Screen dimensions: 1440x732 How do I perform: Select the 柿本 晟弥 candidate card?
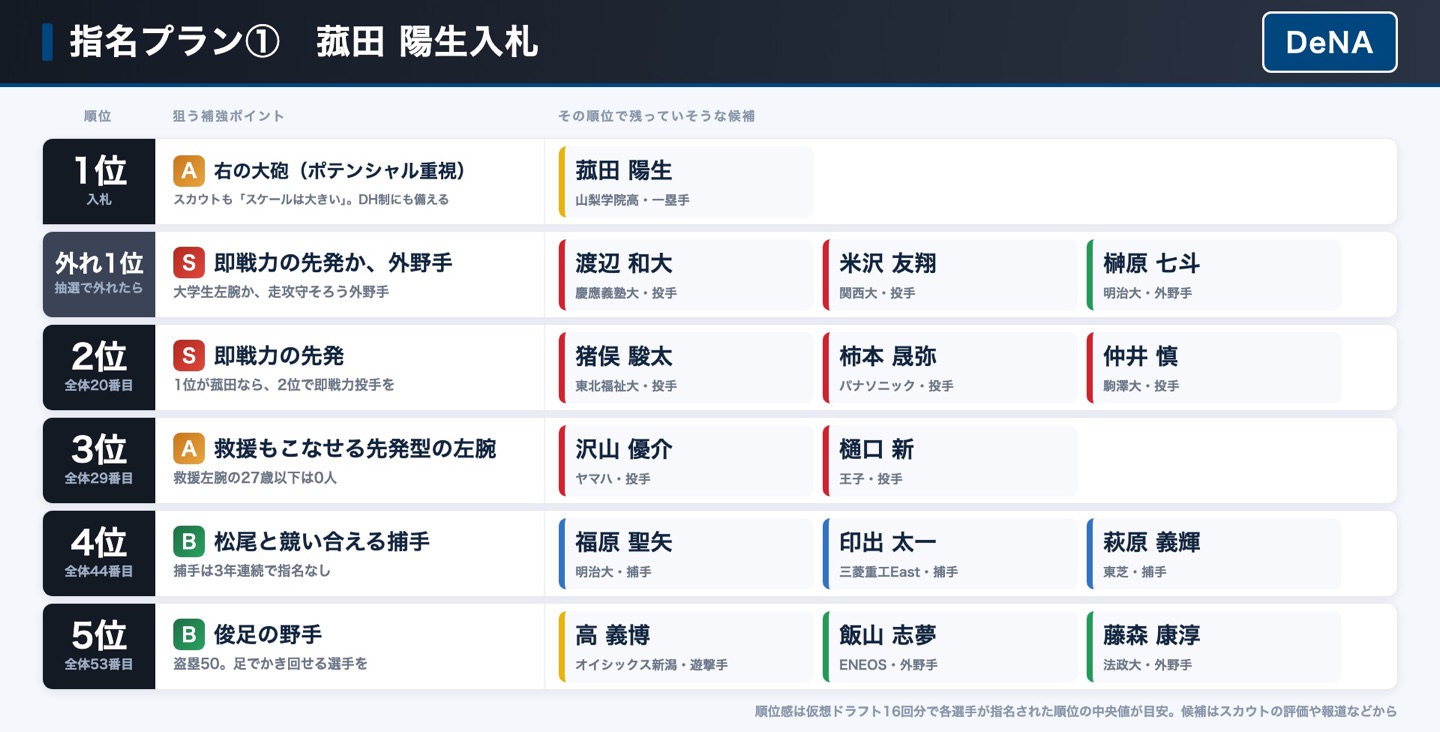(950, 368)
